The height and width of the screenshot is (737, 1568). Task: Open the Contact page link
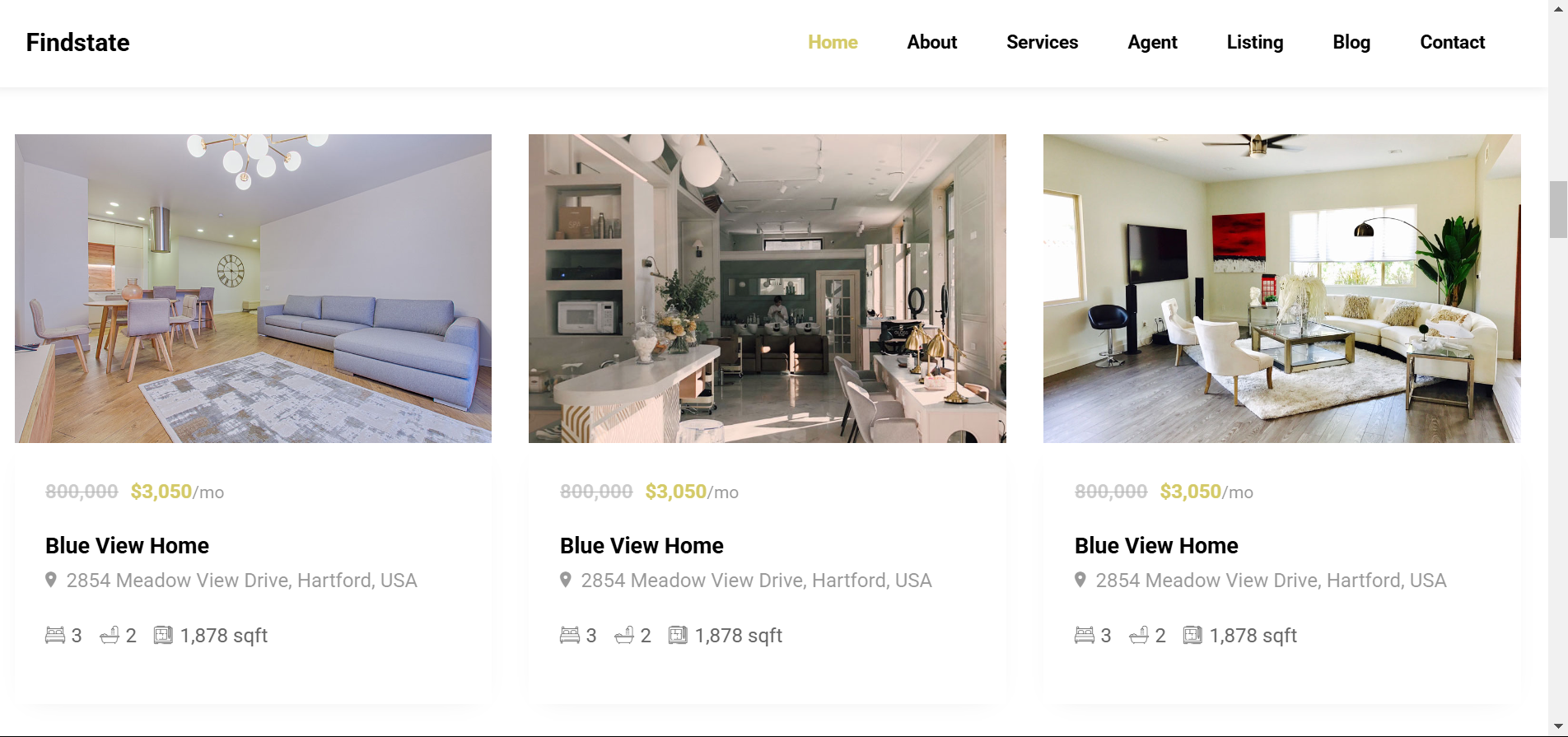coord(1452,42)
